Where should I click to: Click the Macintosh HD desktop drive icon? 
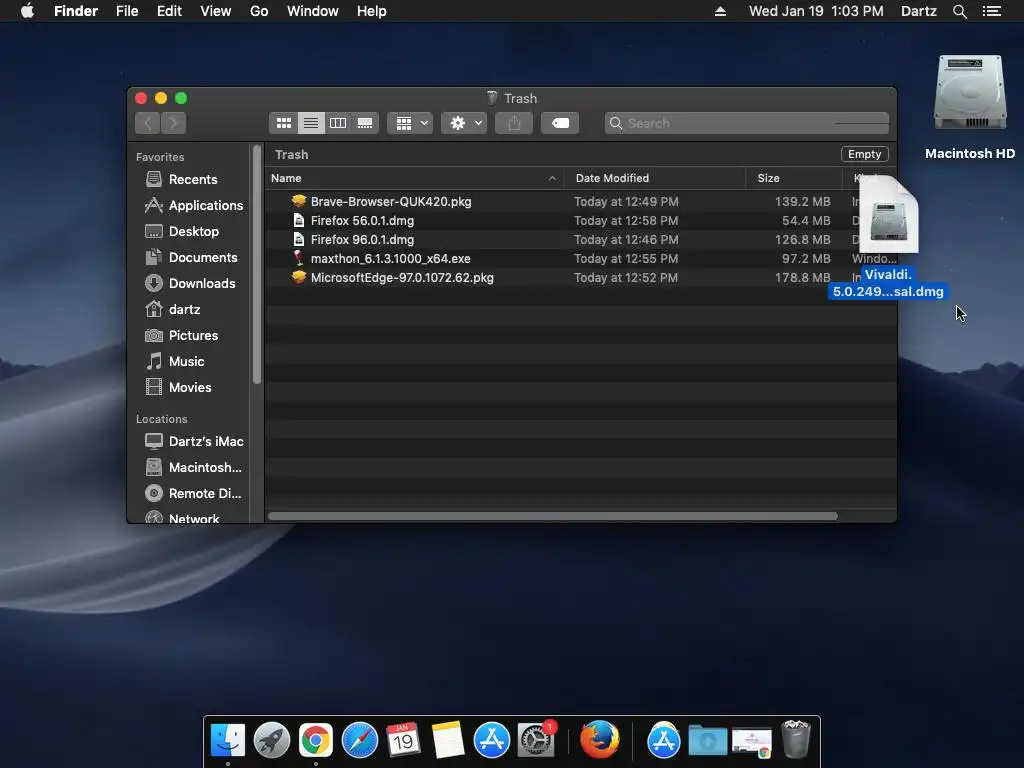point(970,93)
